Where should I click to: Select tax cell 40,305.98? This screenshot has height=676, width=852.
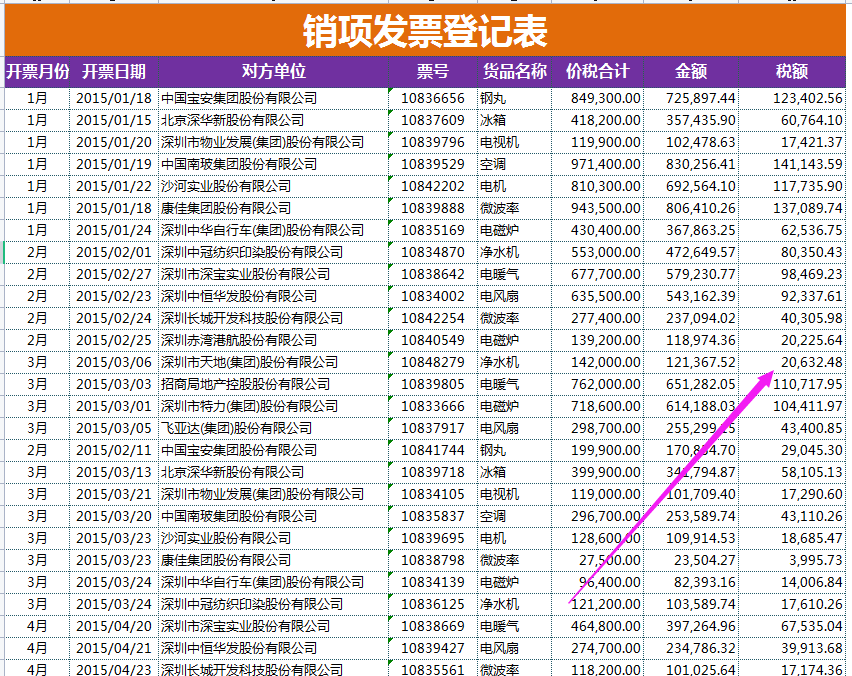(x=792, y=318)
